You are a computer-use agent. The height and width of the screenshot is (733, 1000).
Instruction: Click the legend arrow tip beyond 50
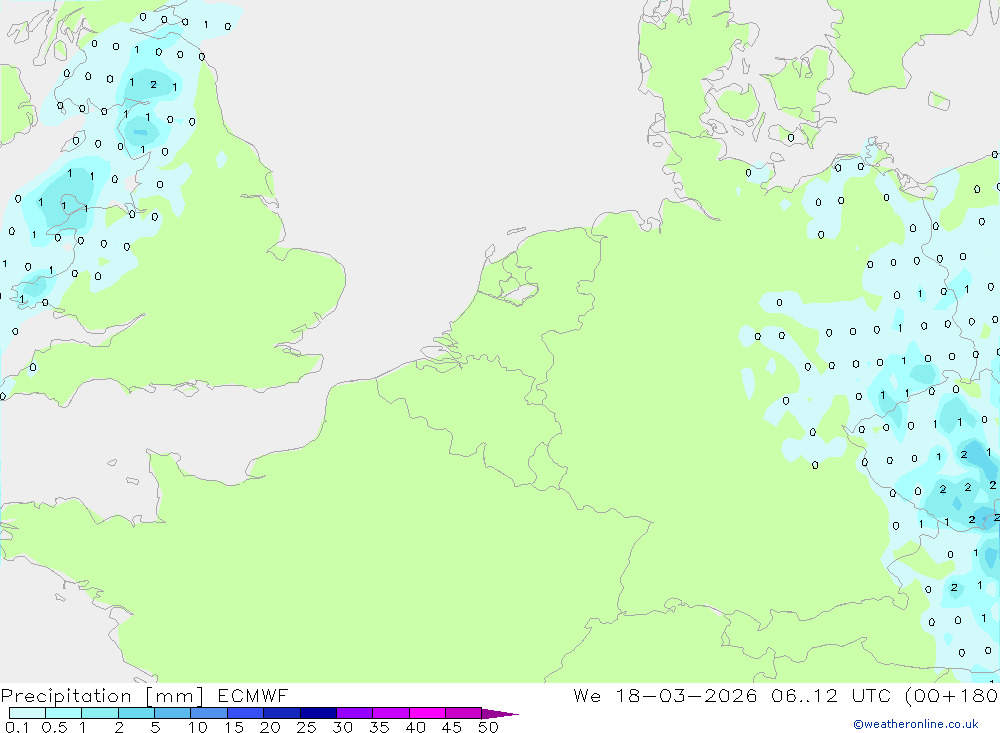500,714
